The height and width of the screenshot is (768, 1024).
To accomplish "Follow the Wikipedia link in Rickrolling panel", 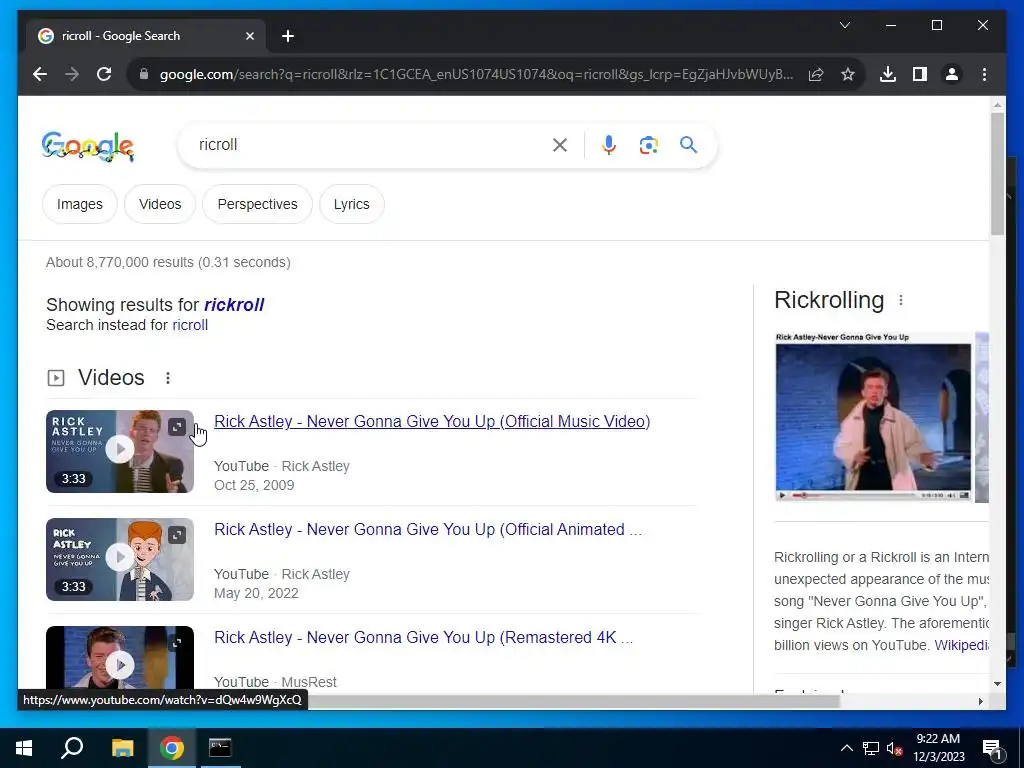I will coord(961,645).
